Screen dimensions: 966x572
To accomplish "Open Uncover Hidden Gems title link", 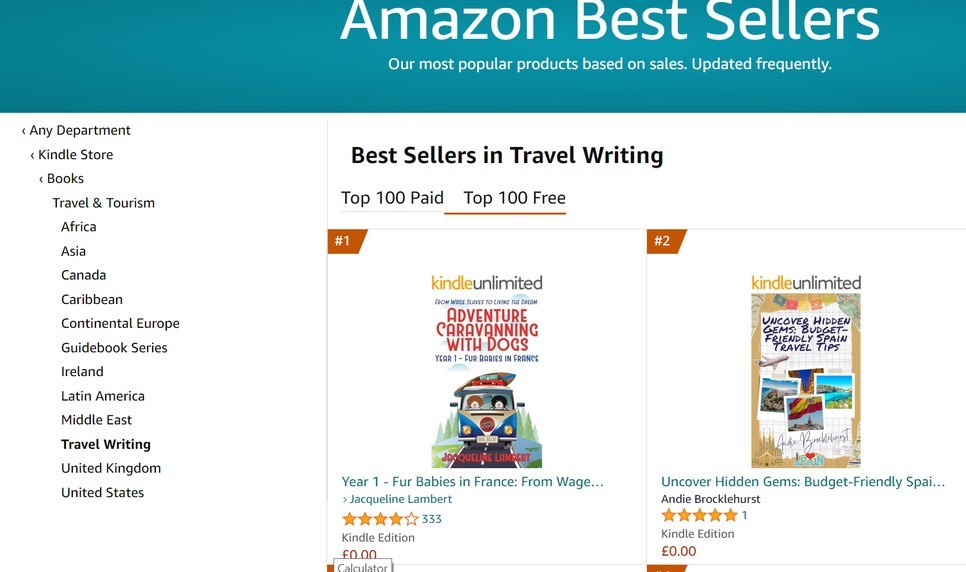I will coord(802,482).
